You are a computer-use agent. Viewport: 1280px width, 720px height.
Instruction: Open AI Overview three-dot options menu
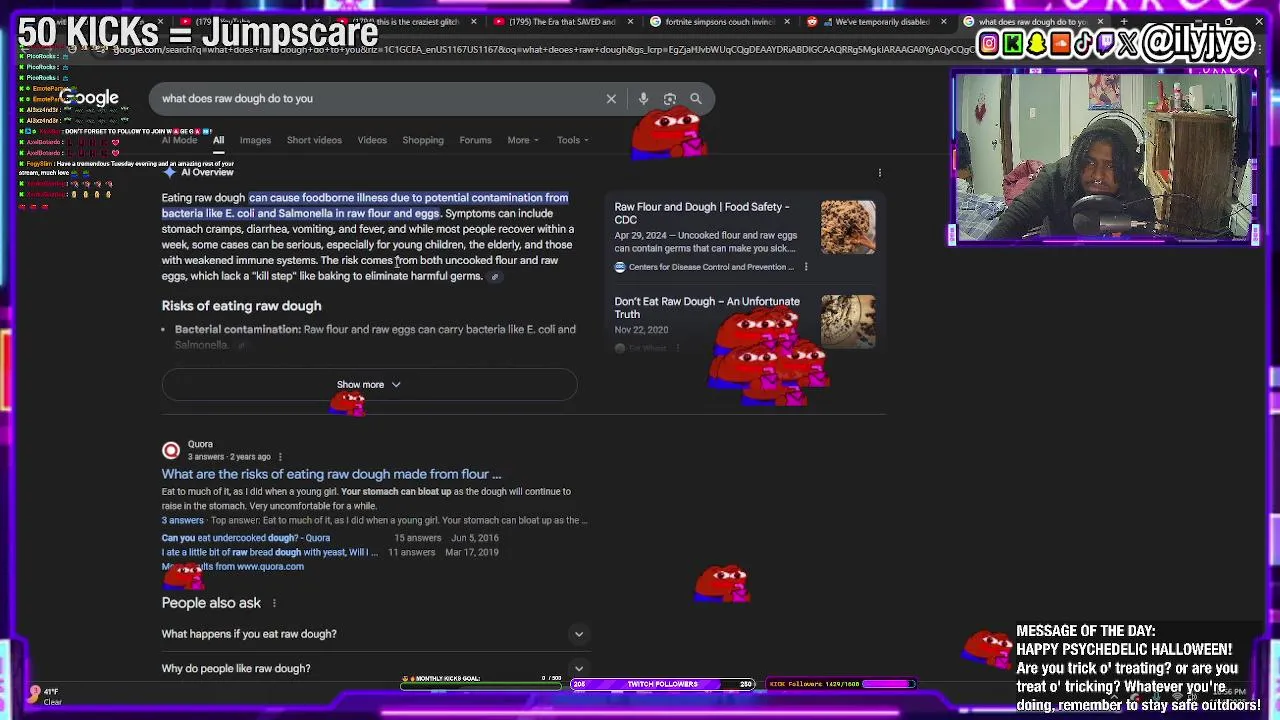[x=880, y=173]
